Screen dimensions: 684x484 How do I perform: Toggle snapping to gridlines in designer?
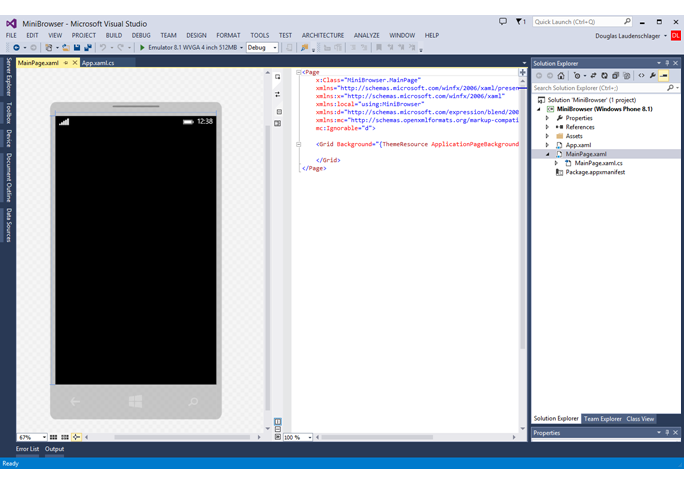coord(65,437)
